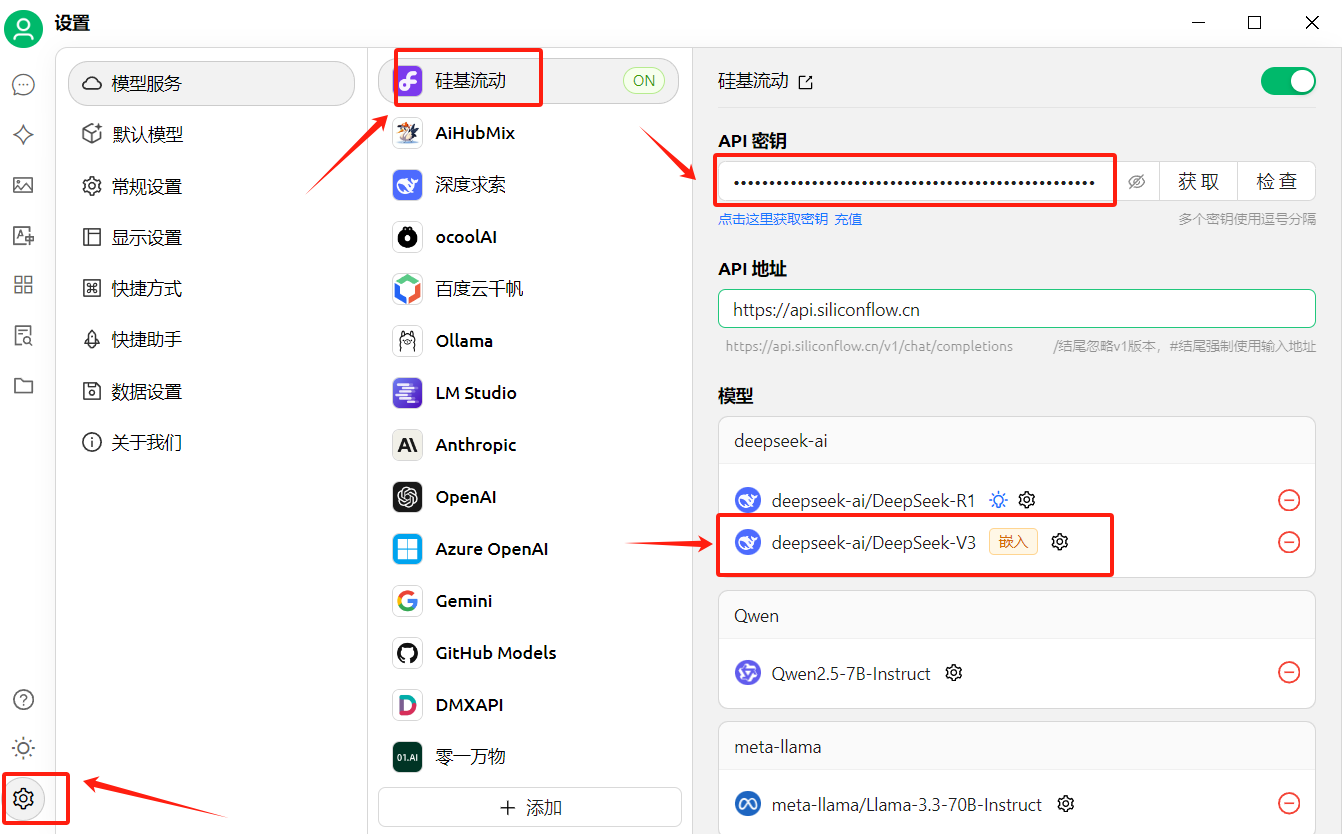Click the 添加 provider button
The image size is (1342, 834).
(530, 807)
